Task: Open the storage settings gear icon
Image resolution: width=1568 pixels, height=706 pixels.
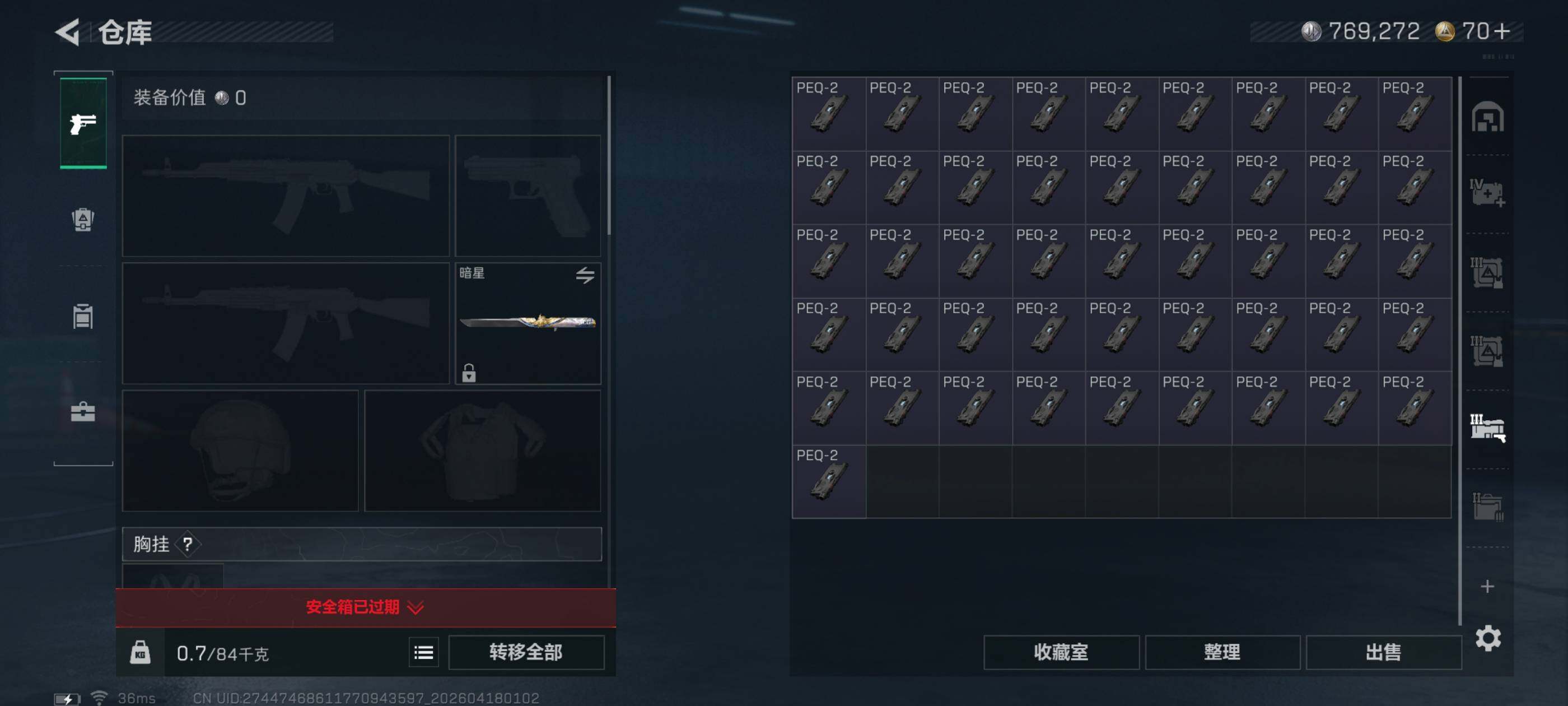Action: click(1488, 638)
